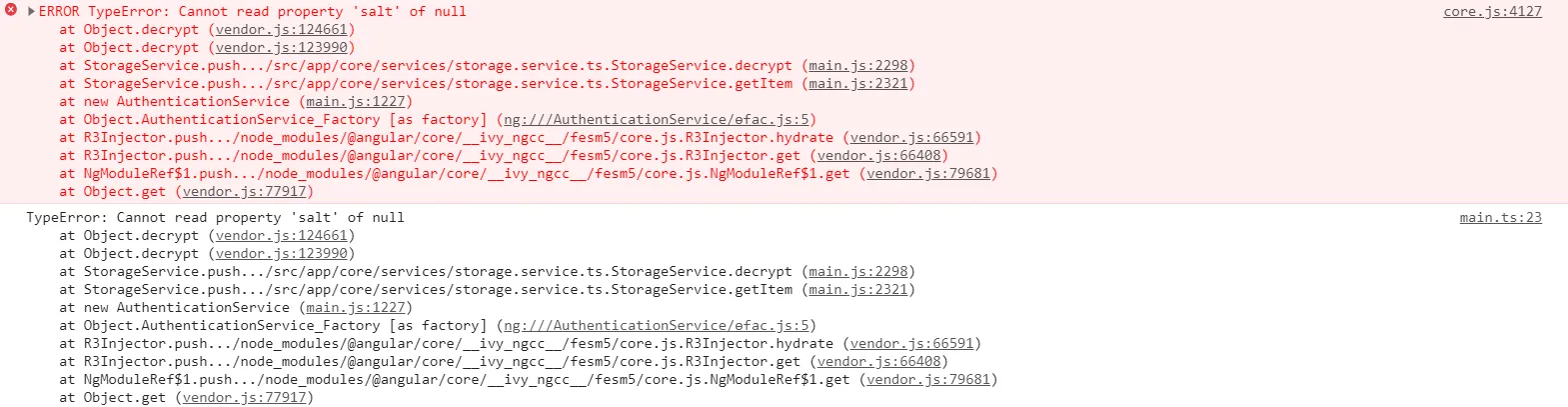Open main.js:2298 in the second trace

point(858,271)
